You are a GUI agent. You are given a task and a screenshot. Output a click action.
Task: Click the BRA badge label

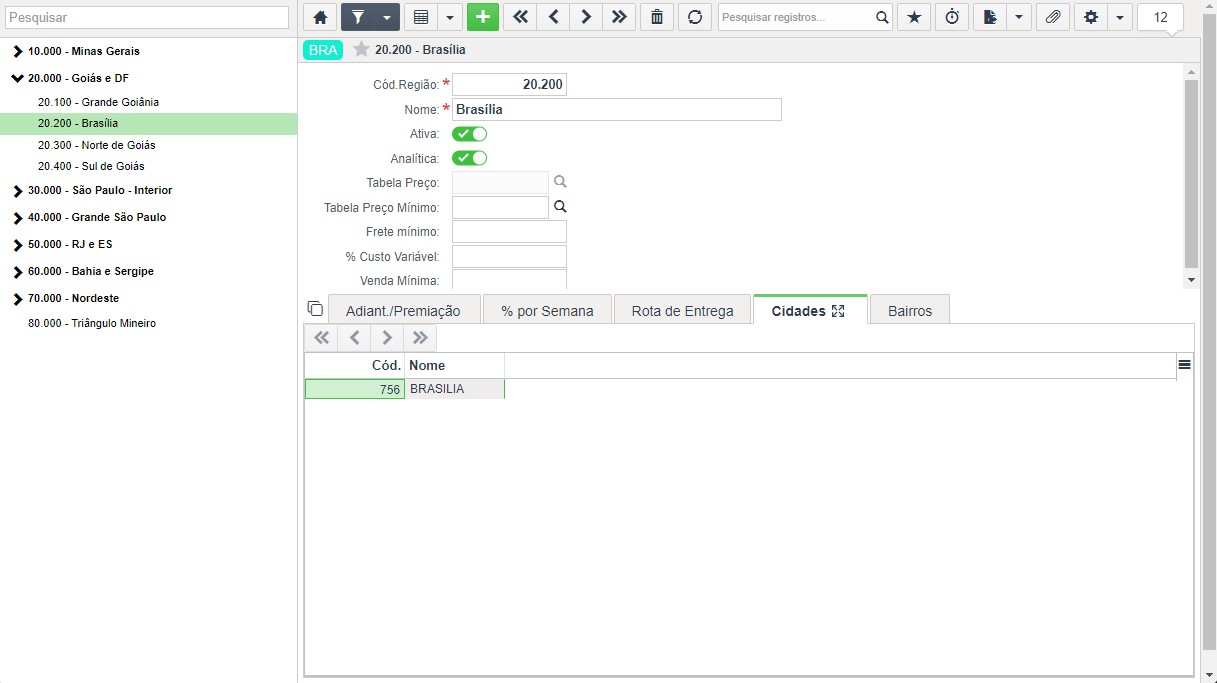coord(323,49)
